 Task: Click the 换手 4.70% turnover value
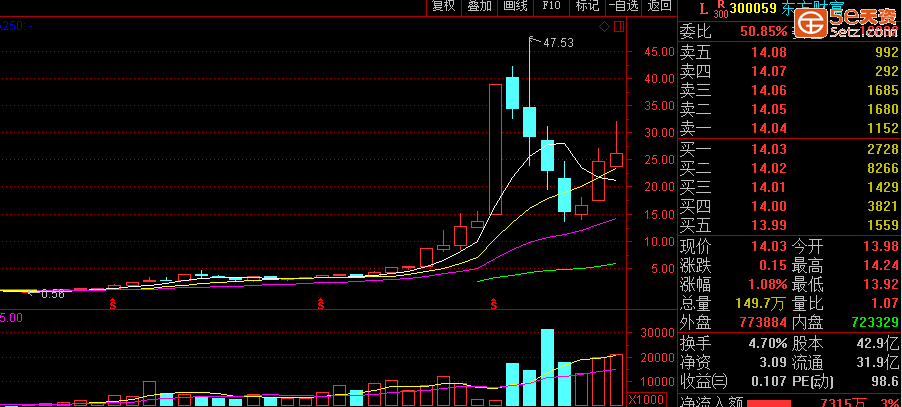(767, 344)
